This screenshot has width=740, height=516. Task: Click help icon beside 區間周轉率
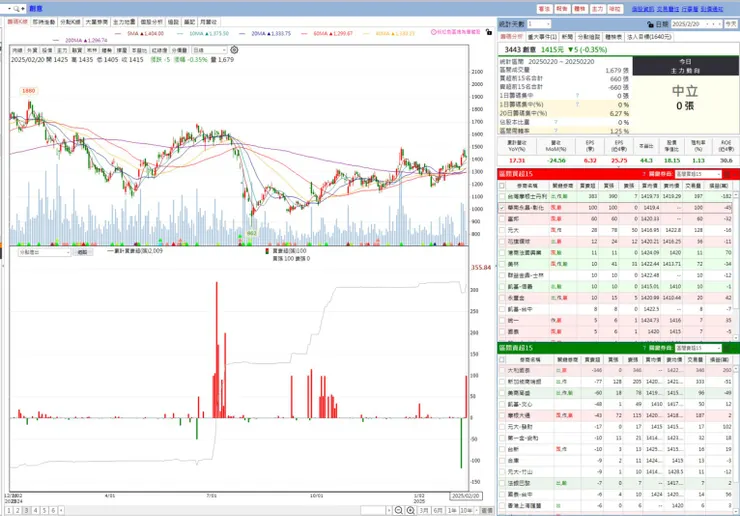pos(555,131)
